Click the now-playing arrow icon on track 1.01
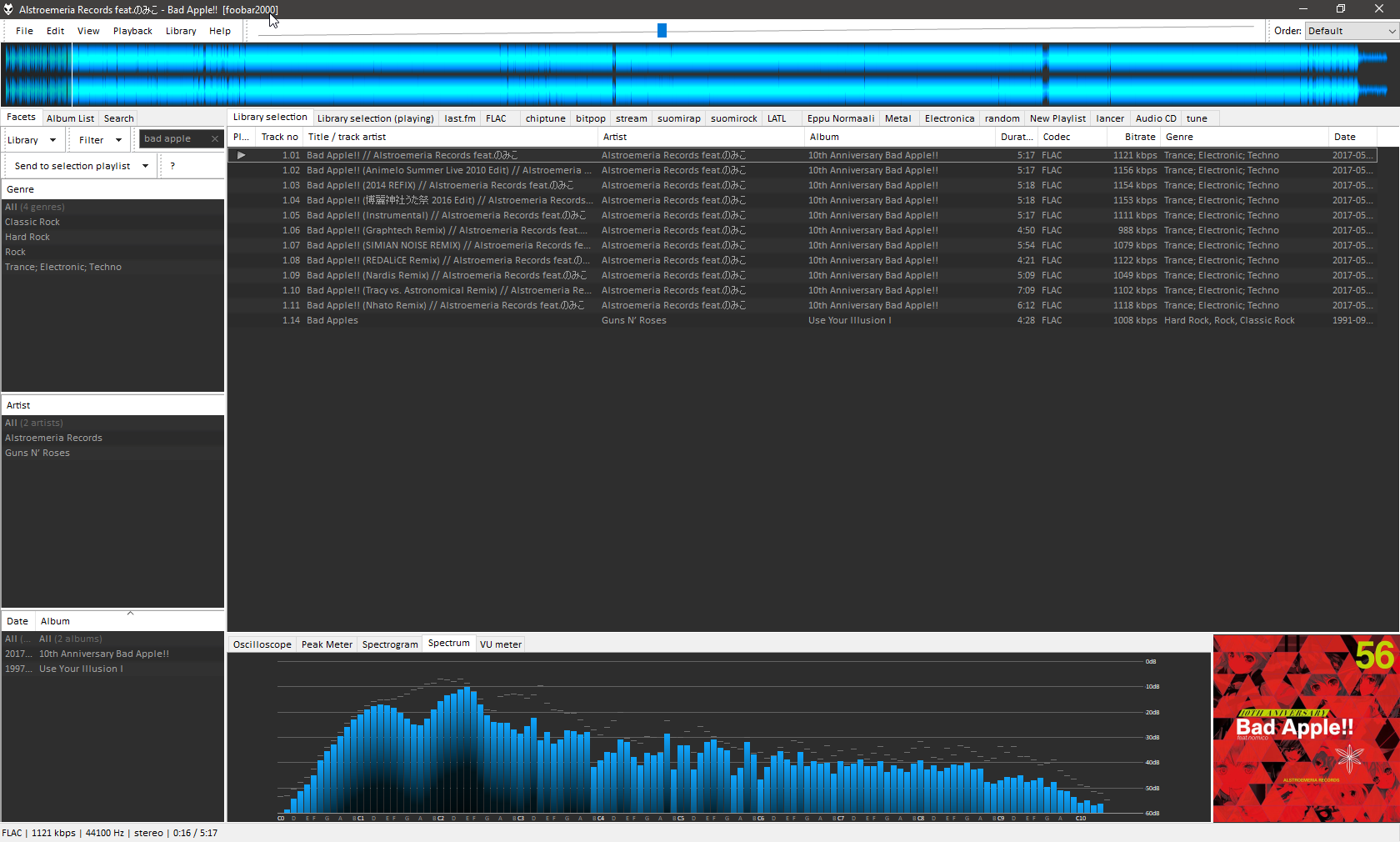Viewport: 1400px width, 842px height. (241, 155)
